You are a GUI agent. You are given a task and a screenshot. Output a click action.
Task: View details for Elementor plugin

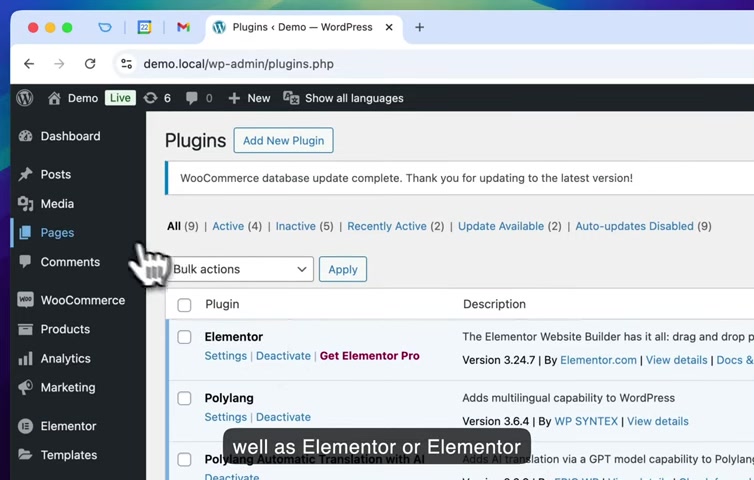click(676, 360)
